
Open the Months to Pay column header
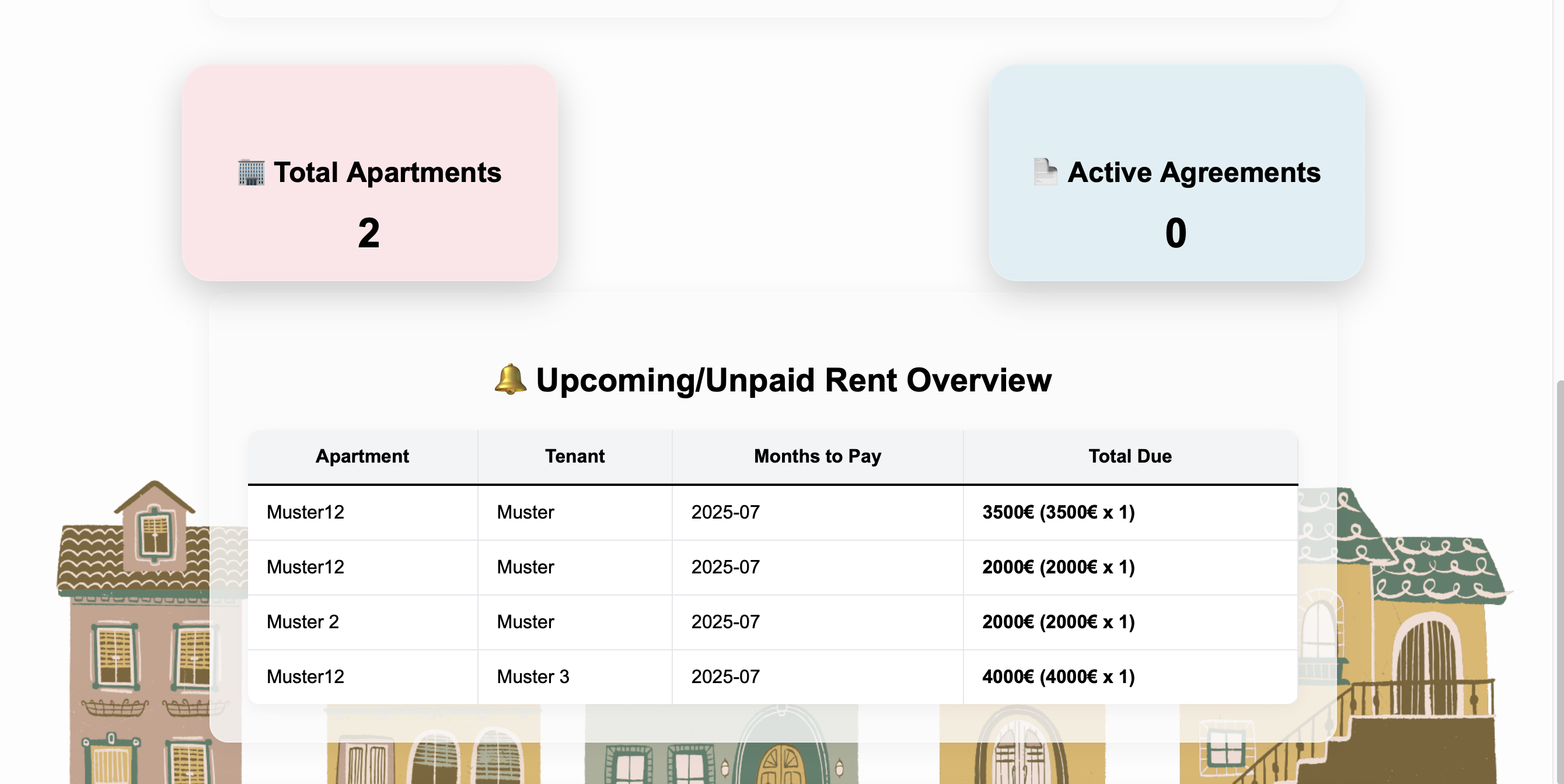816,456
